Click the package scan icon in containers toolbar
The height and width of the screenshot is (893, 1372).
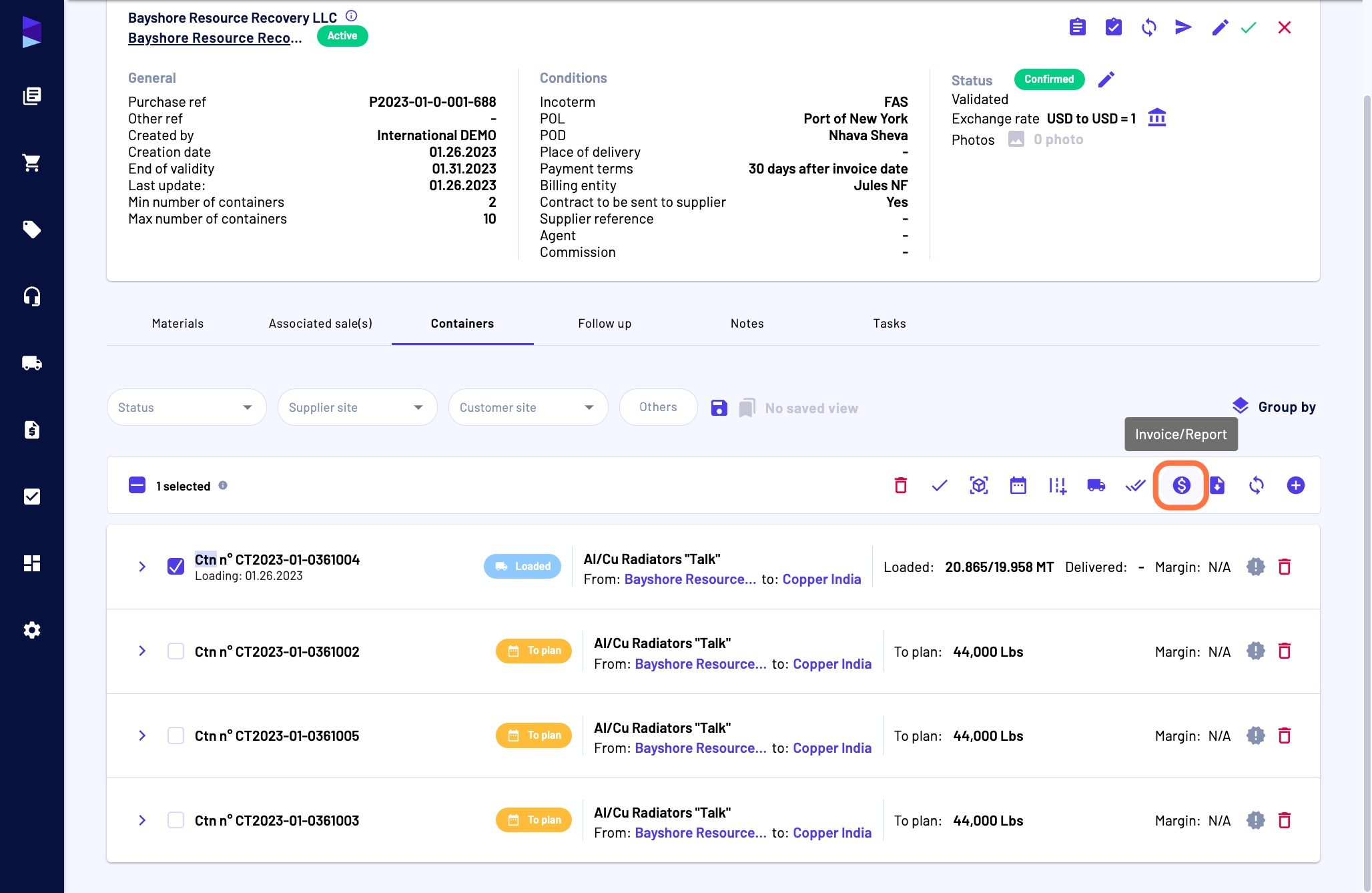[978, 485]
